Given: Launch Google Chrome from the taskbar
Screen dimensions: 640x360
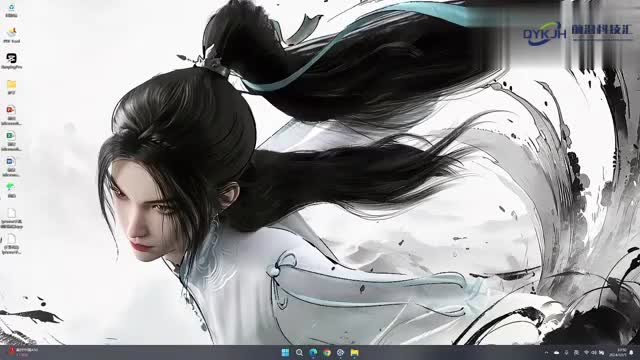Looking at the screenshot, I should point(327,352).
